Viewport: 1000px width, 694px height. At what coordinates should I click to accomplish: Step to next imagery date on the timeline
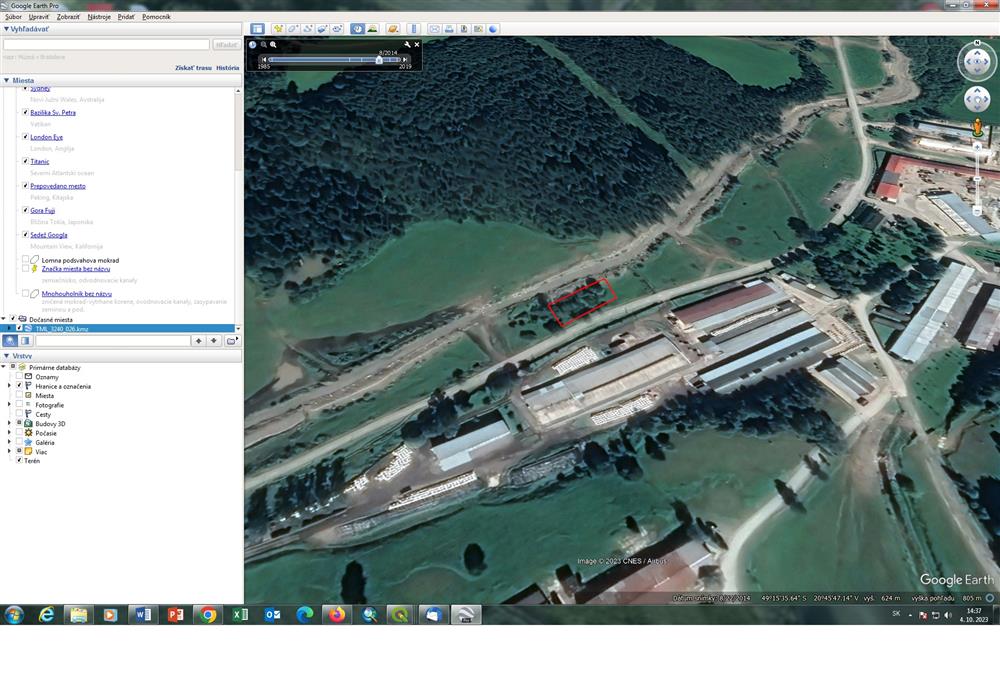click(404, 59)
